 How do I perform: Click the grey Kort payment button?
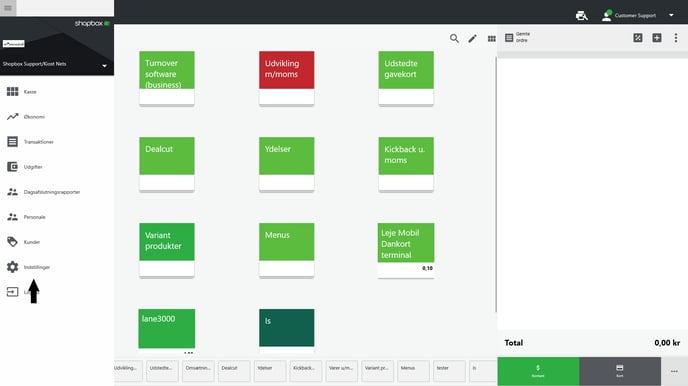(x=620, y=372)
